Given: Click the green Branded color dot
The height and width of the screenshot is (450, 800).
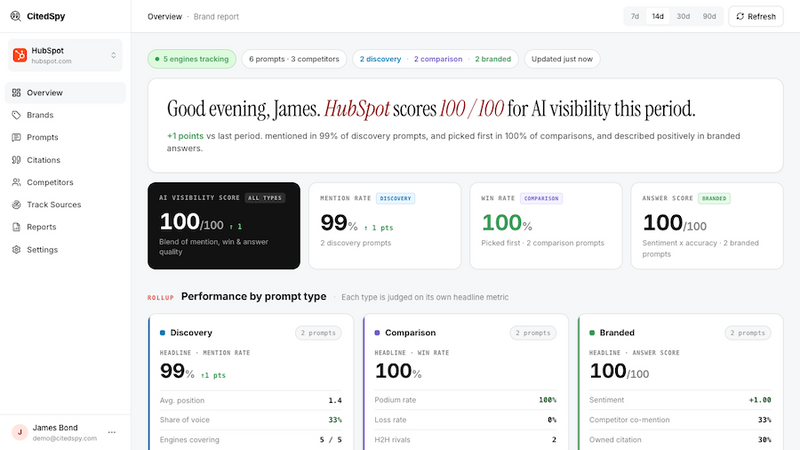Looking at the screenshot, I should point(592,333).
